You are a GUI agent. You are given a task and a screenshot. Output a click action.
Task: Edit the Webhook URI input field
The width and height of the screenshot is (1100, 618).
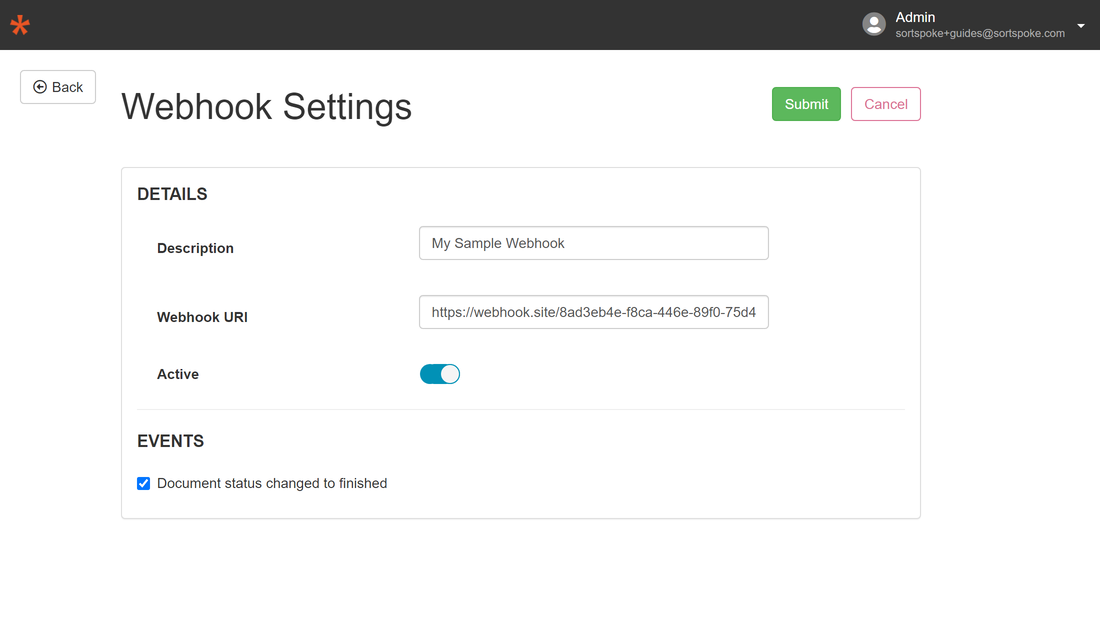coord(593,312)
